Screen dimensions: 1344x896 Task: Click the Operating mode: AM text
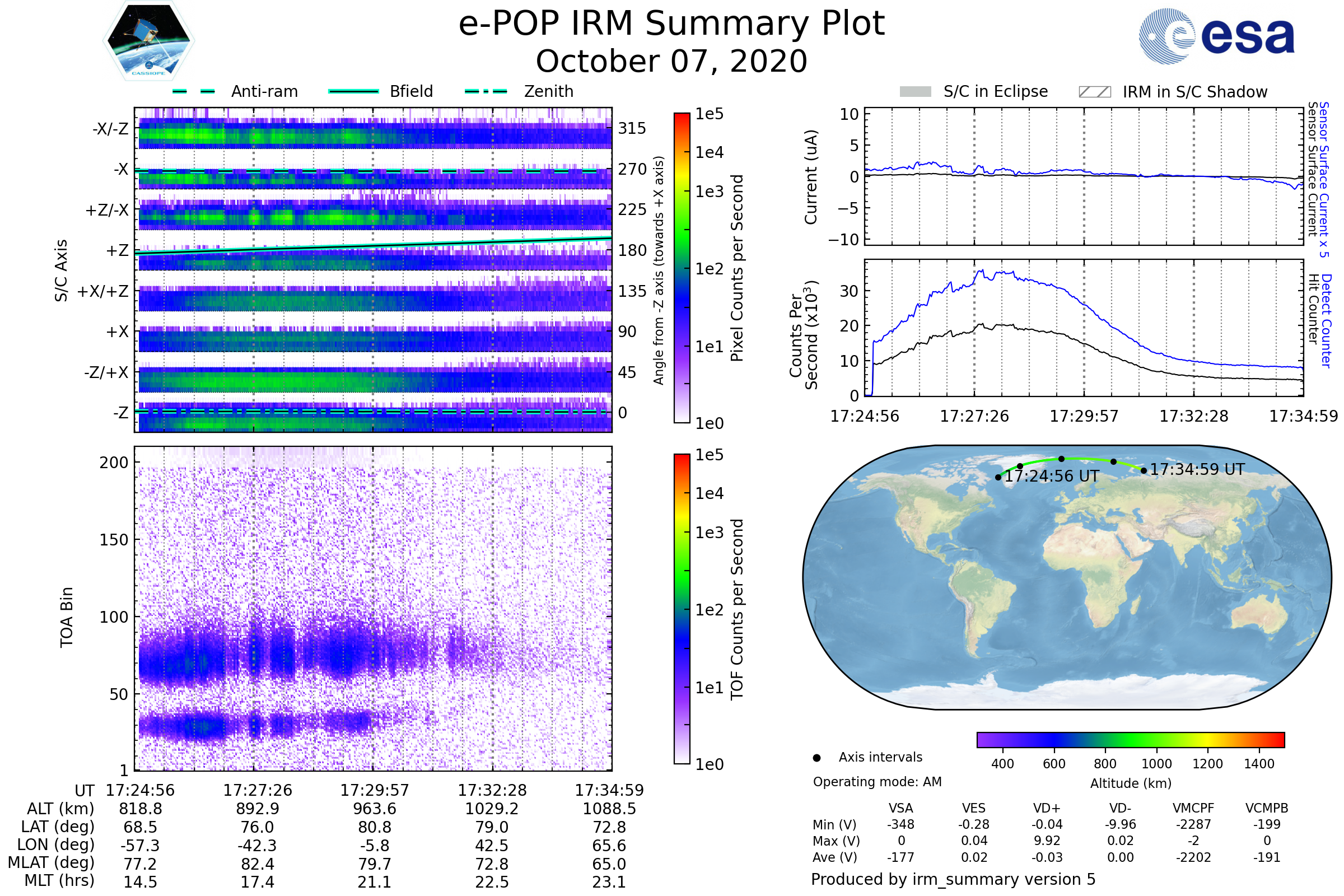(877, 782)
